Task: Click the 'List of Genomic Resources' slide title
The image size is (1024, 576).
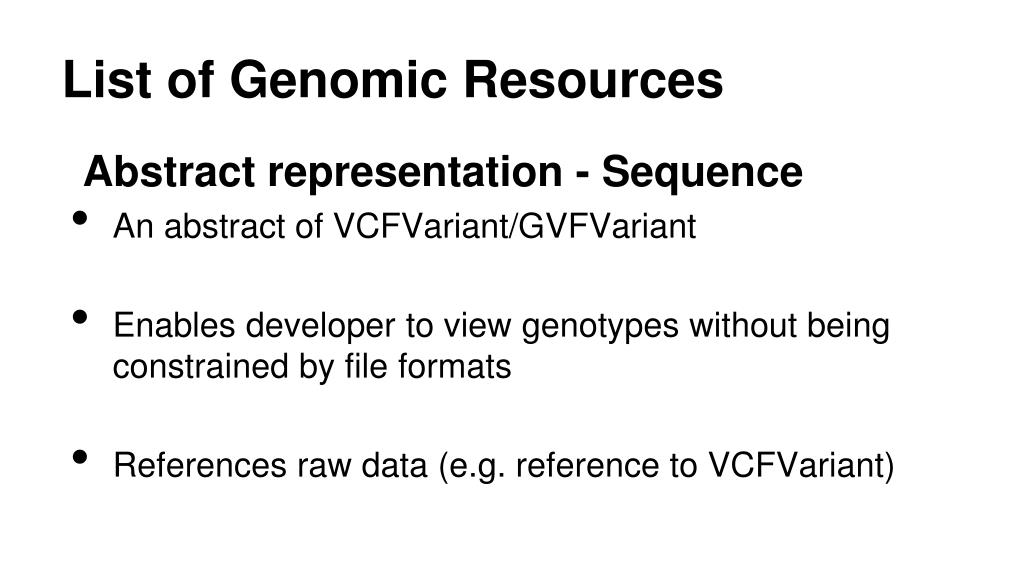Action: 392,80
